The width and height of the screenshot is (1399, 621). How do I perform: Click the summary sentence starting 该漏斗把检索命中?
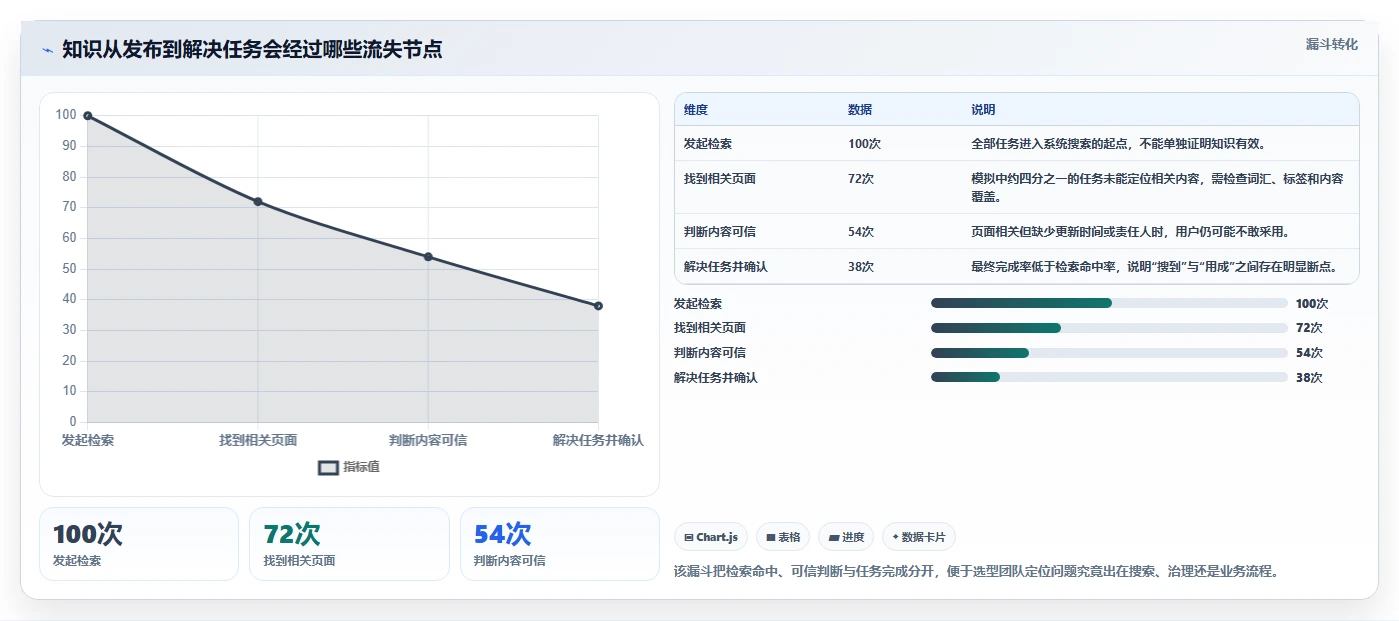pos(977,572)
